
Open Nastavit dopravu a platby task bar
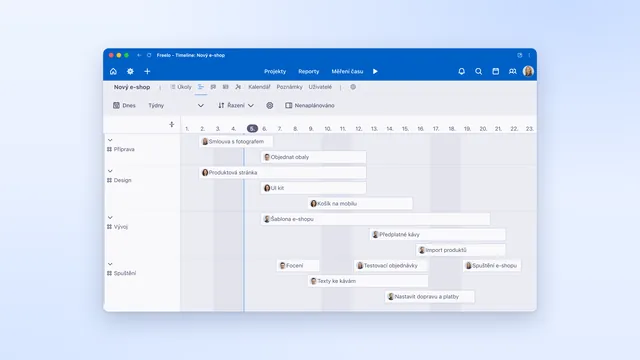point(430,297)
